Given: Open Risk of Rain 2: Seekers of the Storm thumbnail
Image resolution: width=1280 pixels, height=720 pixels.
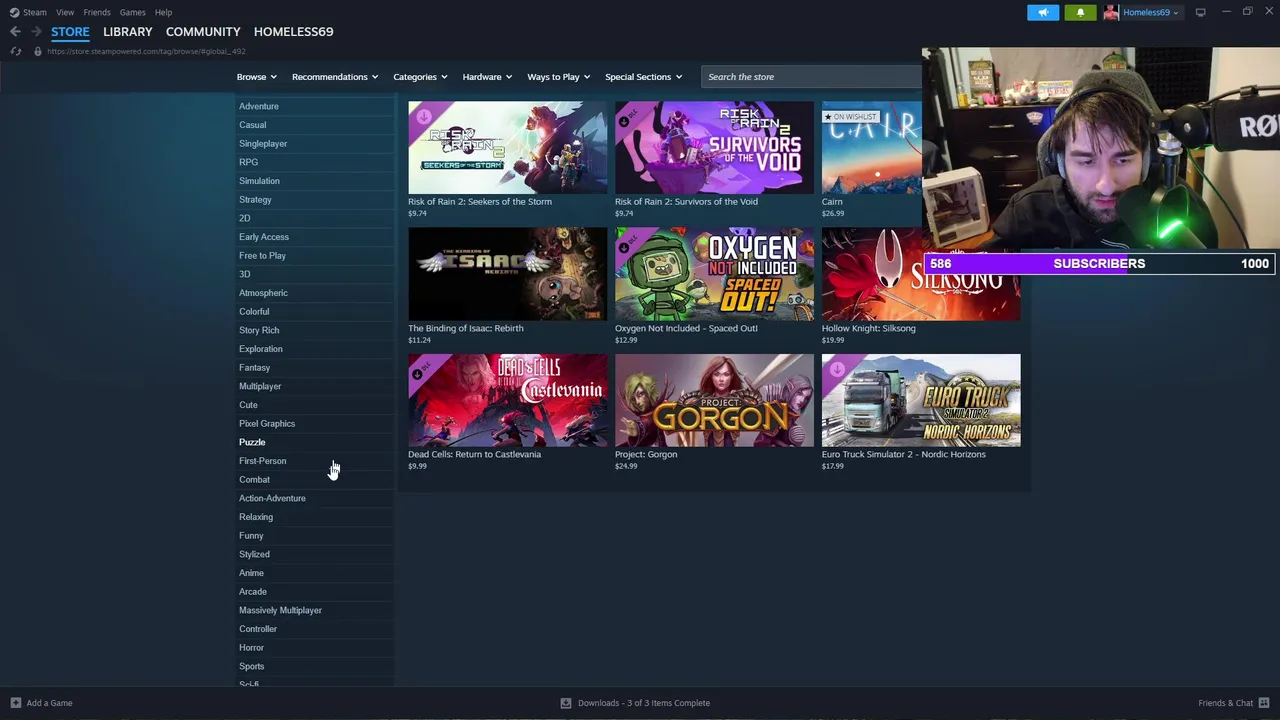Looking at the screenshot, I should [x=507, y=147].
